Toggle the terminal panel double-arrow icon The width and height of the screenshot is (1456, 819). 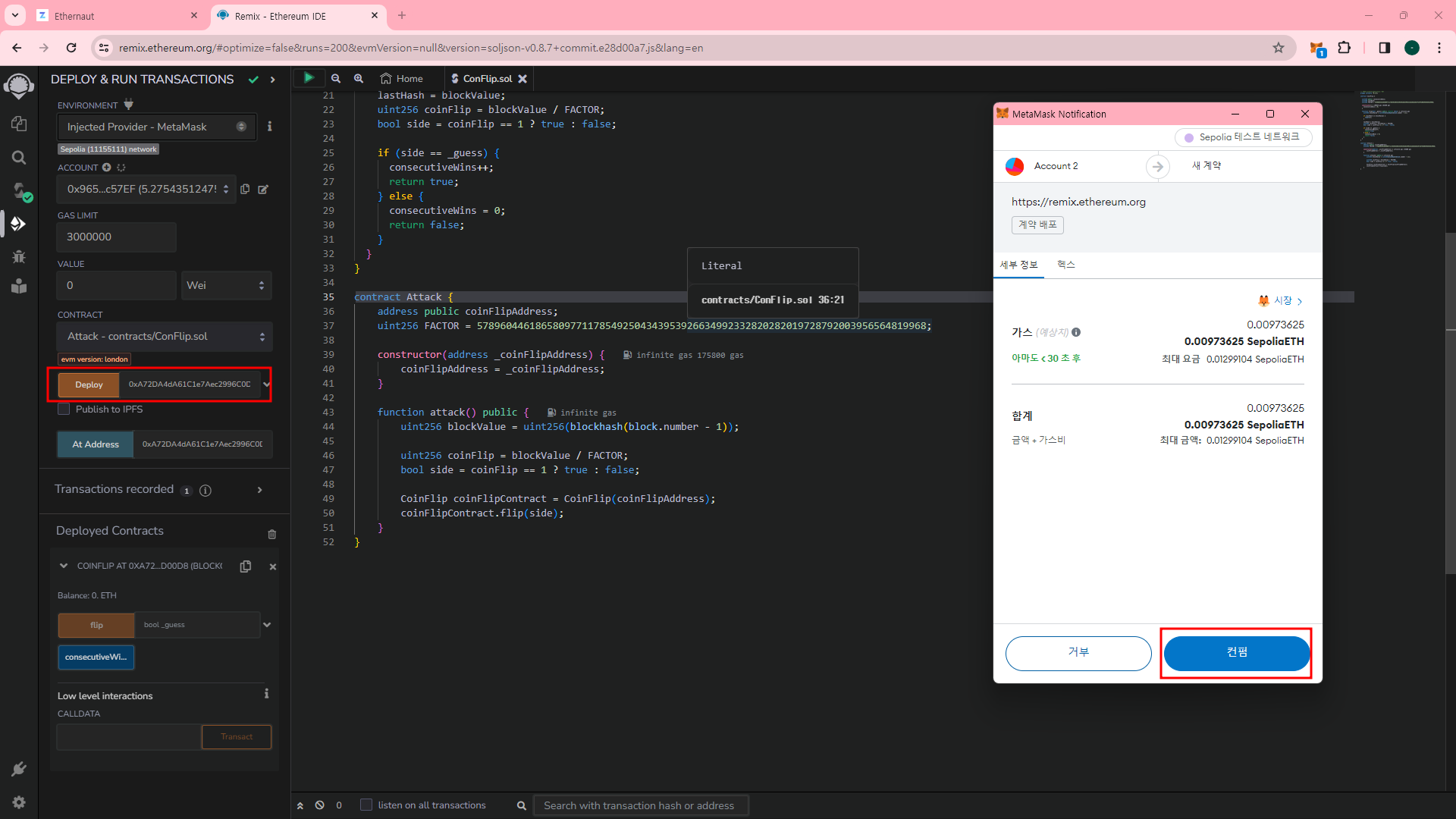pyautogui.click(x=300, y=805)
